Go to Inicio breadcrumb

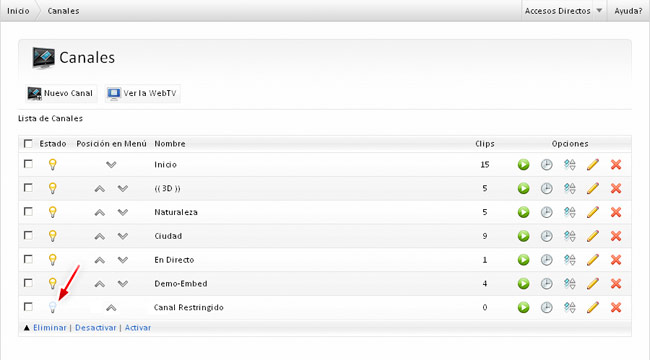coord(18,11)
